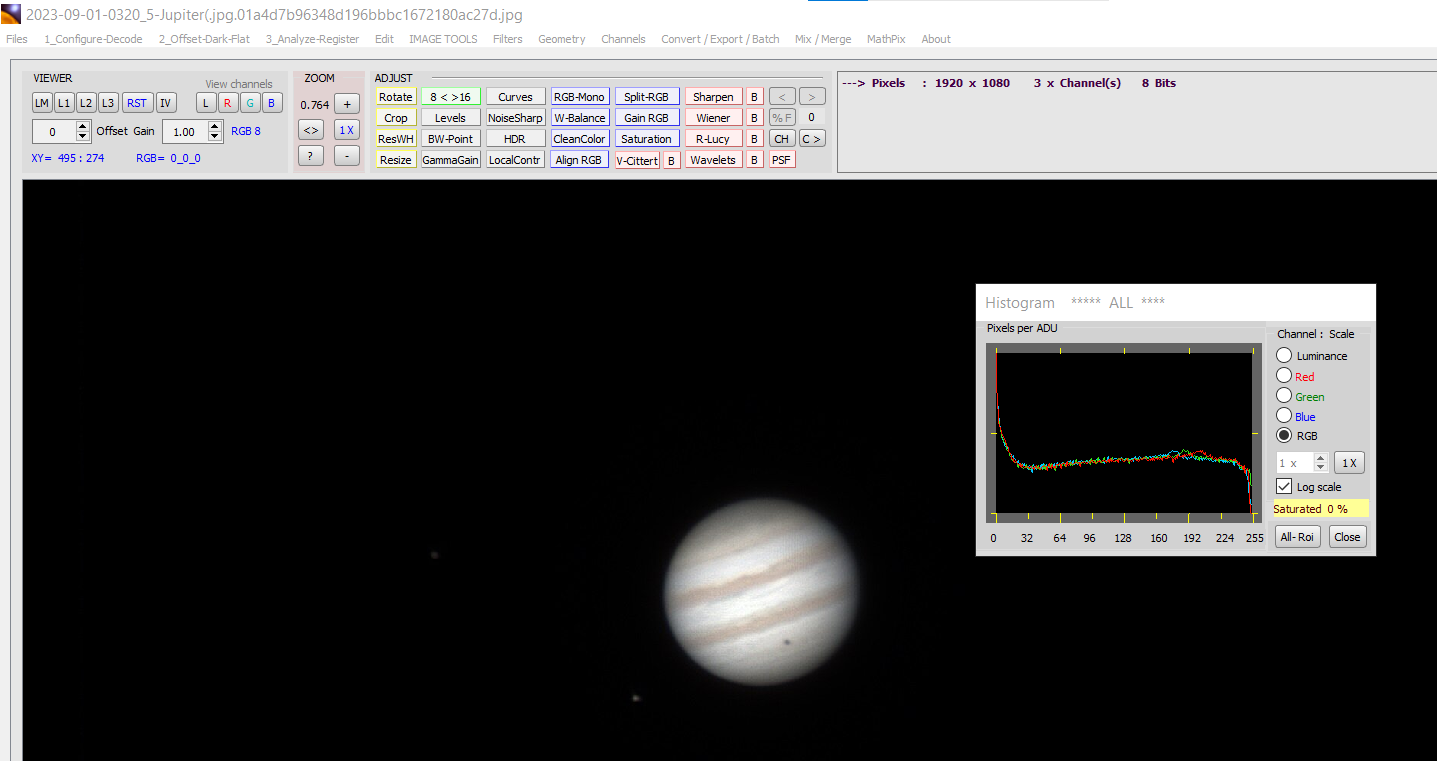Click the Wavelets button

click(x=713, y=160)
